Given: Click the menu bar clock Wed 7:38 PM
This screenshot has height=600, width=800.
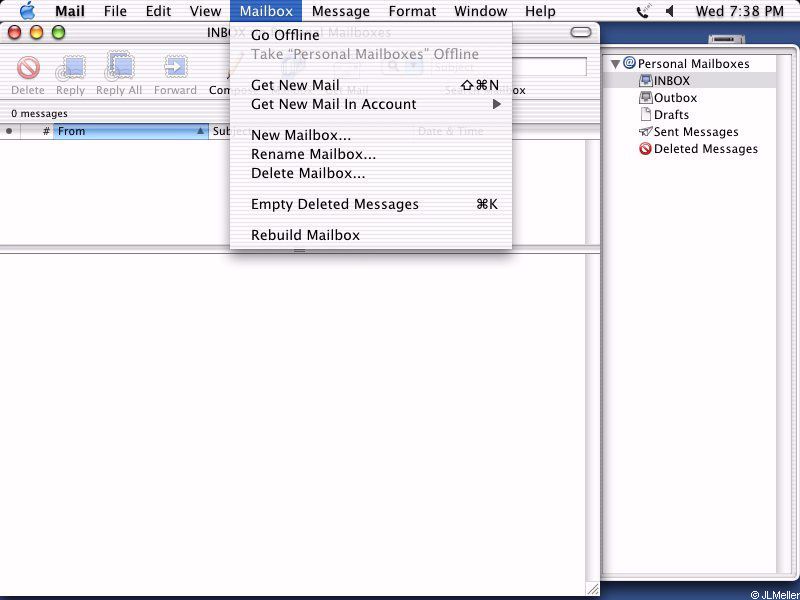Looking at the screenshot, I should click(x=740, y=11).
